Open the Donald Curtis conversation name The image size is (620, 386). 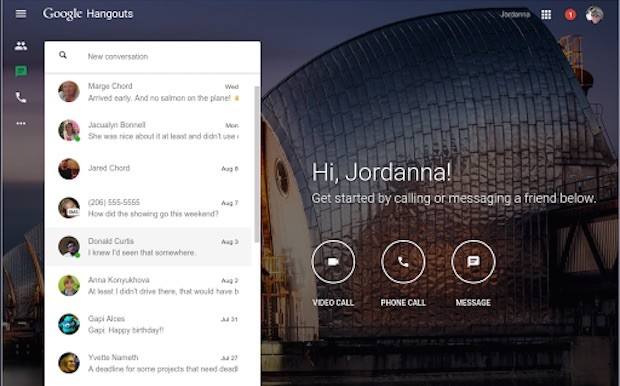(x=111, y=241)
